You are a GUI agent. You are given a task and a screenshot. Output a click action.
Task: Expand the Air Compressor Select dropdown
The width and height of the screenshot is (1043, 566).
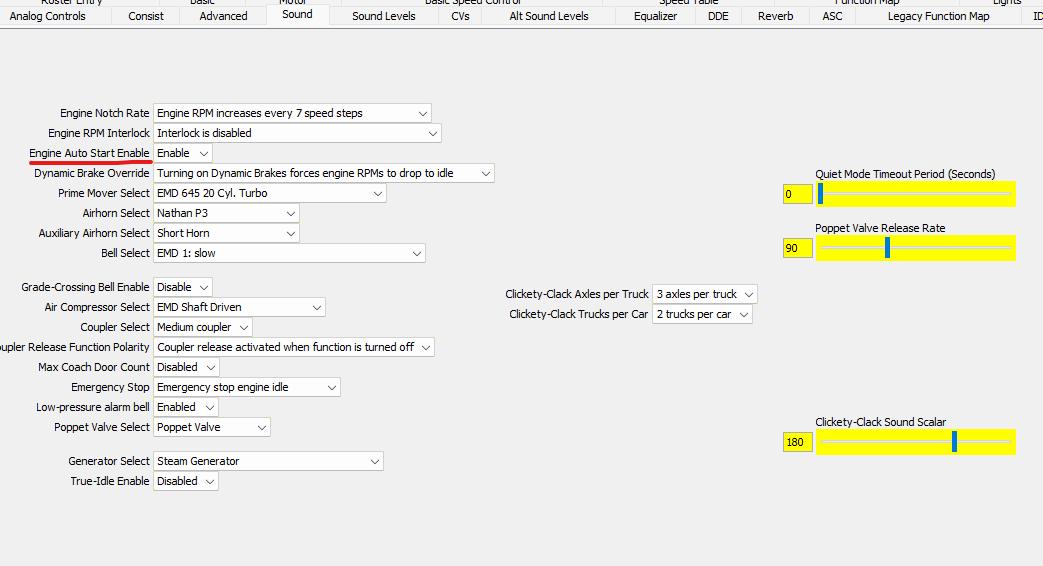239,307
